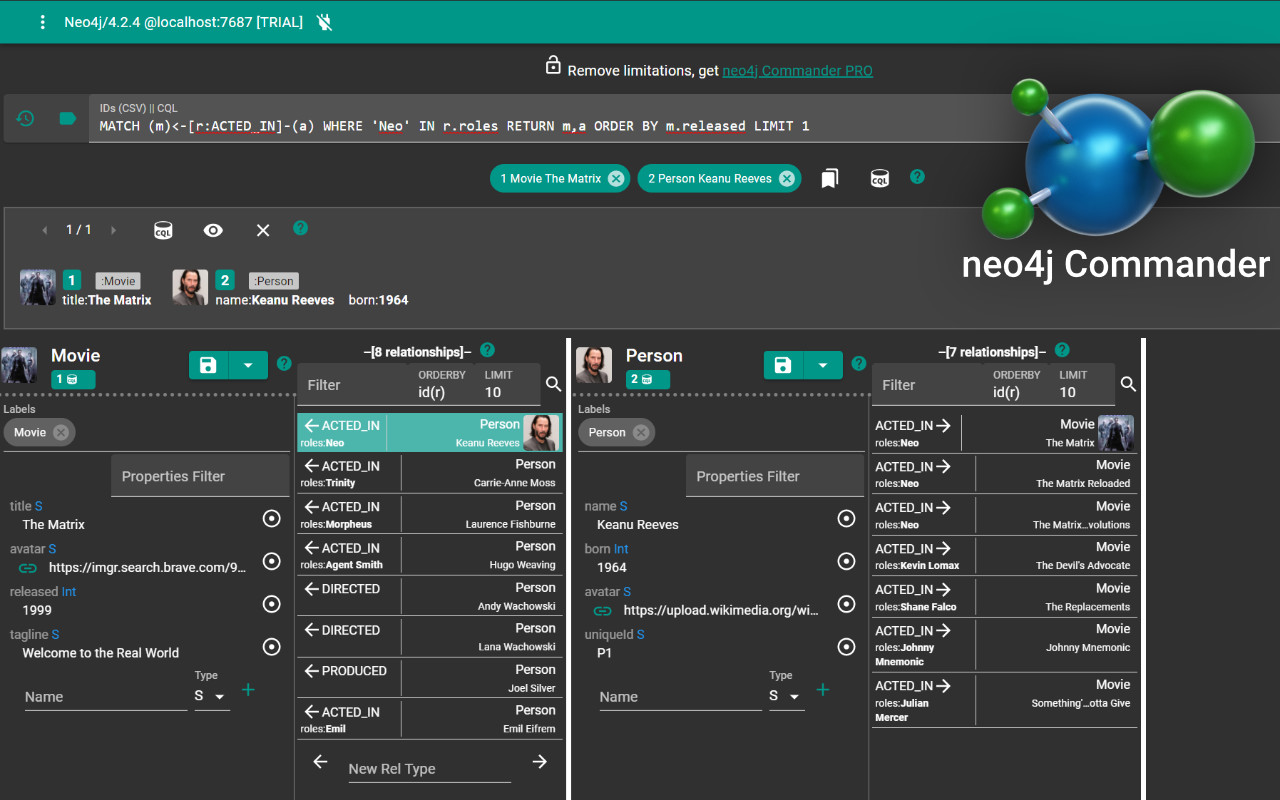The image size is (1280, 800).
Task: Open the three-dot main menu
Action: pyautogui.click(x=42, y=22)
